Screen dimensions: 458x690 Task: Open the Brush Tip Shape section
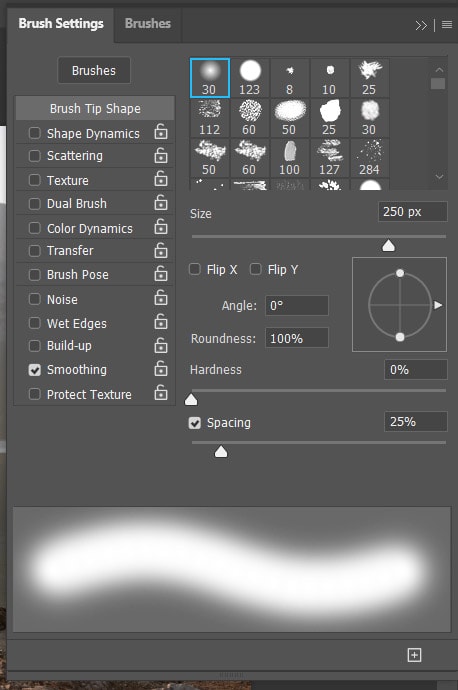point(95,109)
